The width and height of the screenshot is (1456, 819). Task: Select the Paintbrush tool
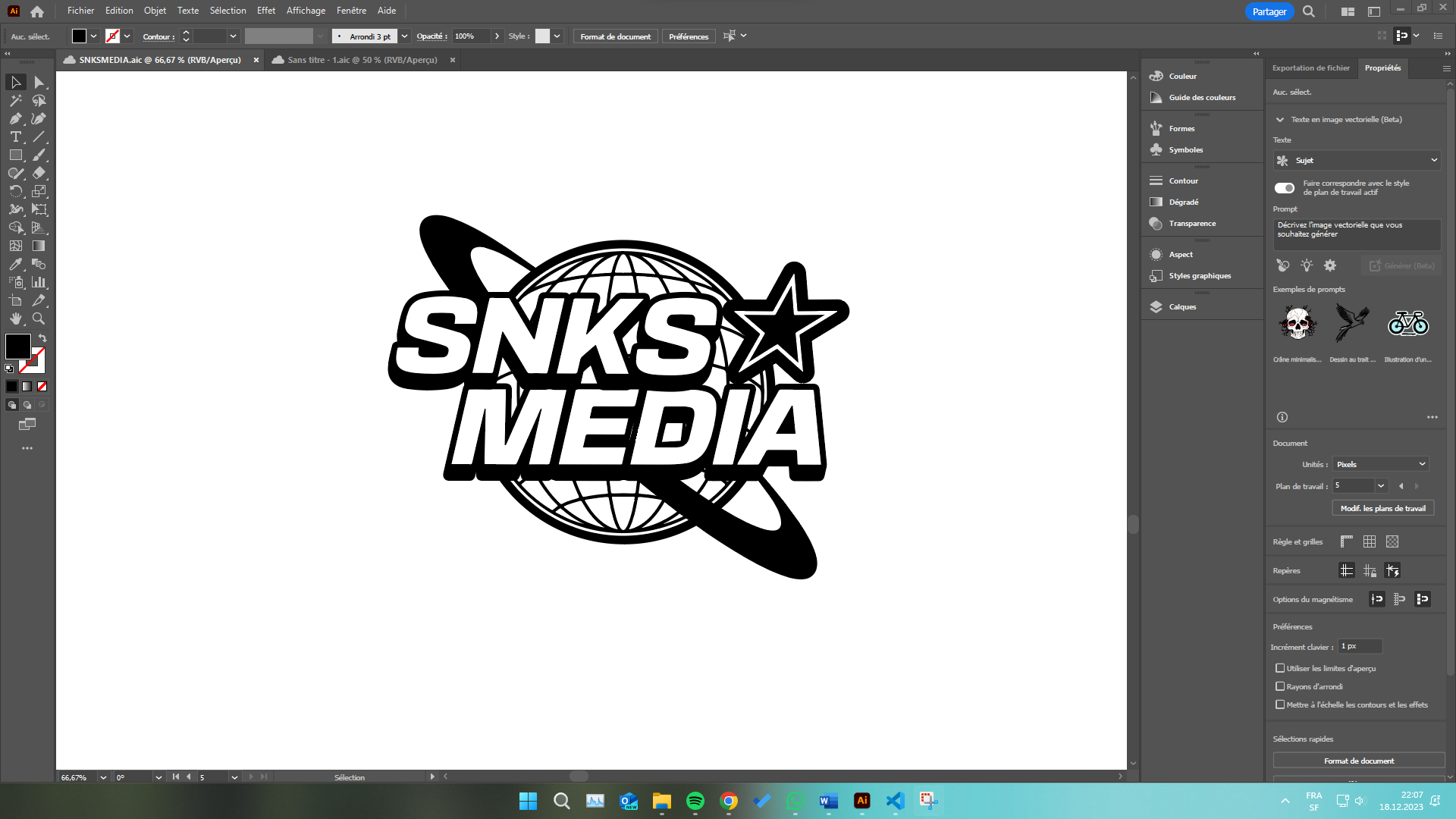point(39,155)
